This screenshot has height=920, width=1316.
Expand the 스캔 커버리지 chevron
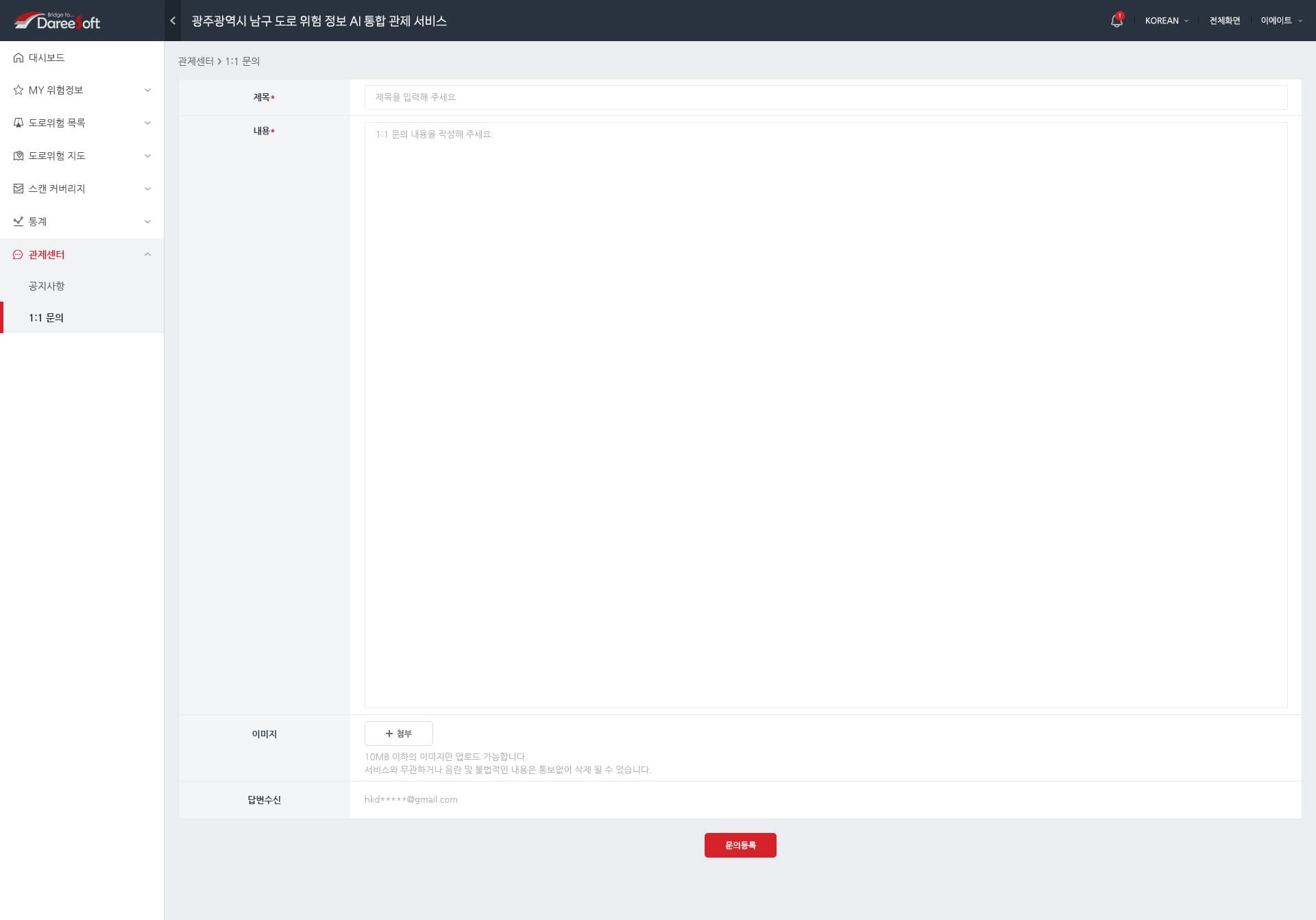pos(147,189)
